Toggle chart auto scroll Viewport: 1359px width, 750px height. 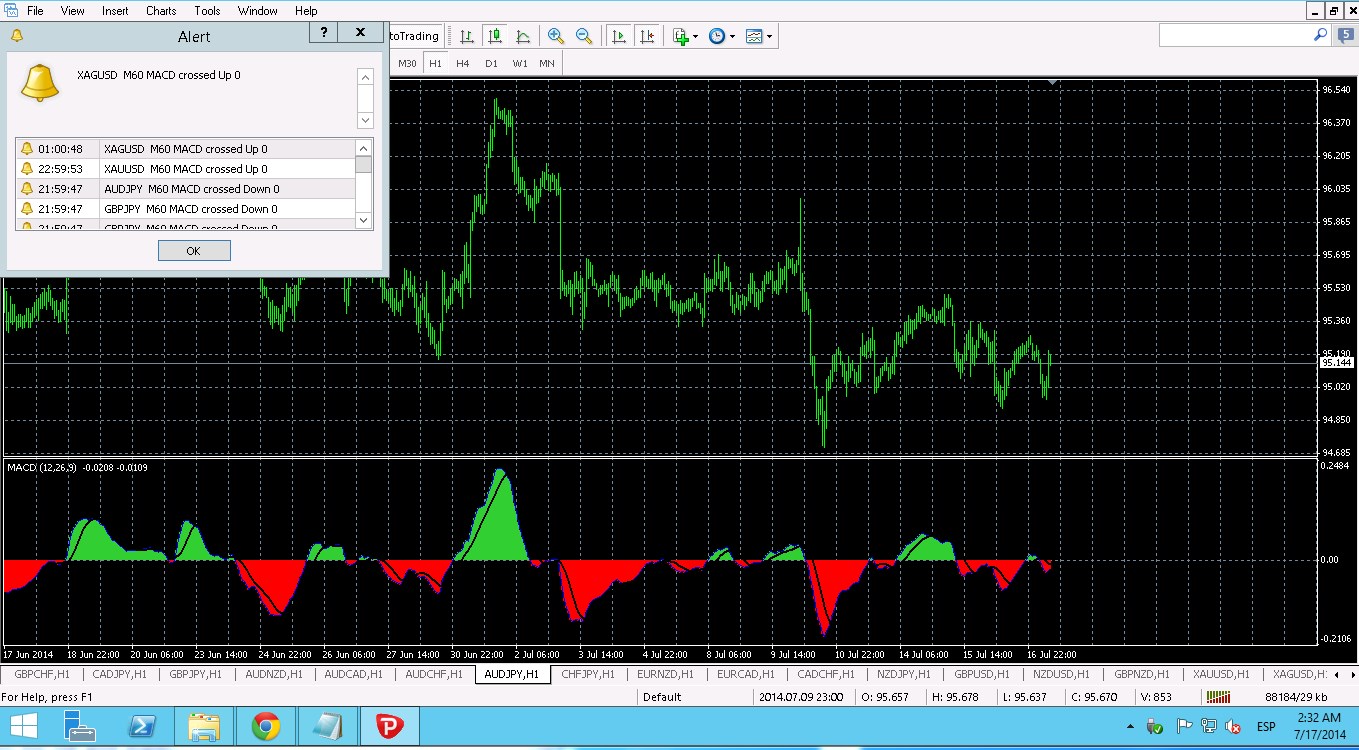pos(619,36)
